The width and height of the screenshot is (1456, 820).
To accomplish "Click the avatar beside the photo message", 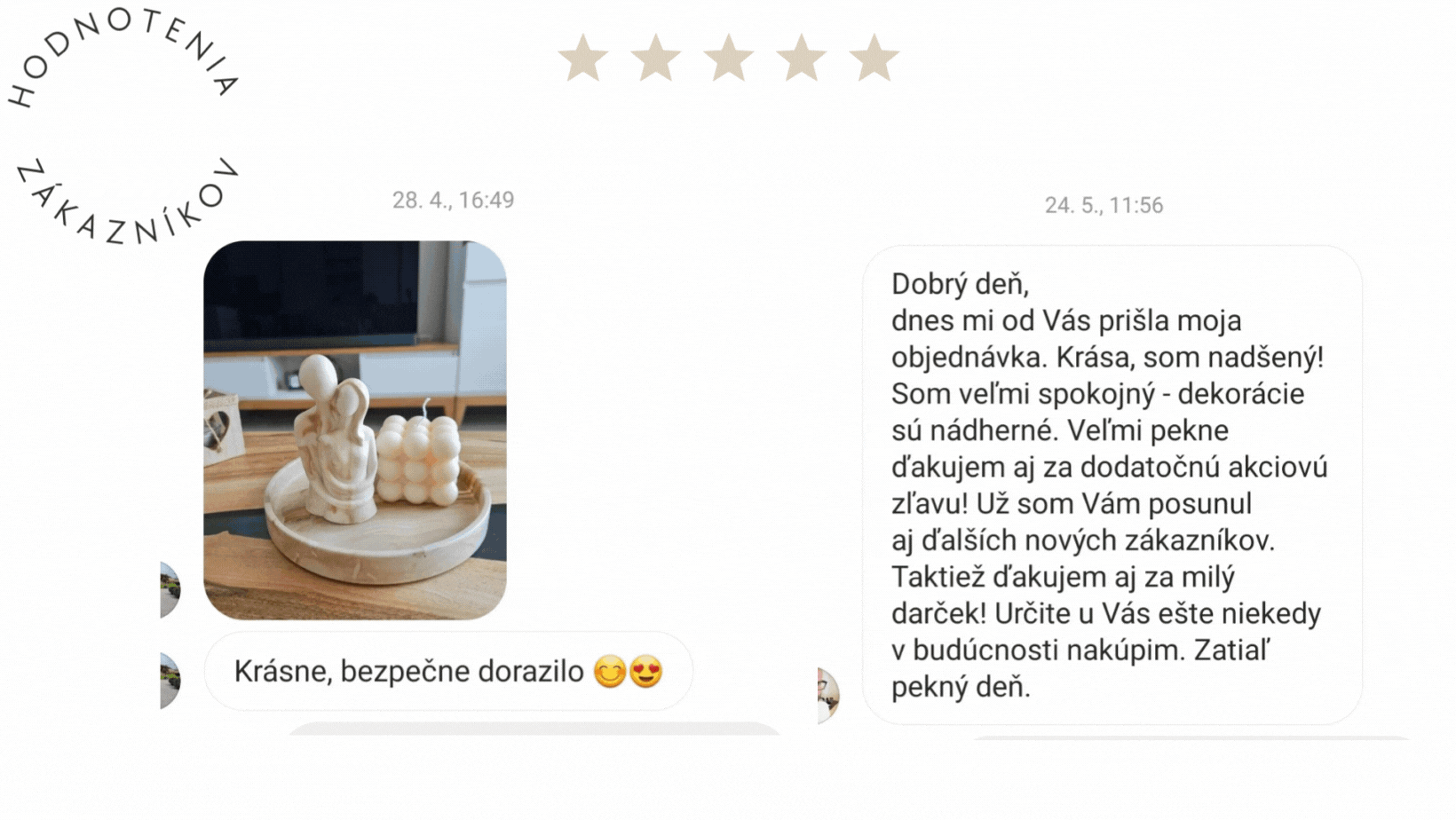I will coord(170,589).
